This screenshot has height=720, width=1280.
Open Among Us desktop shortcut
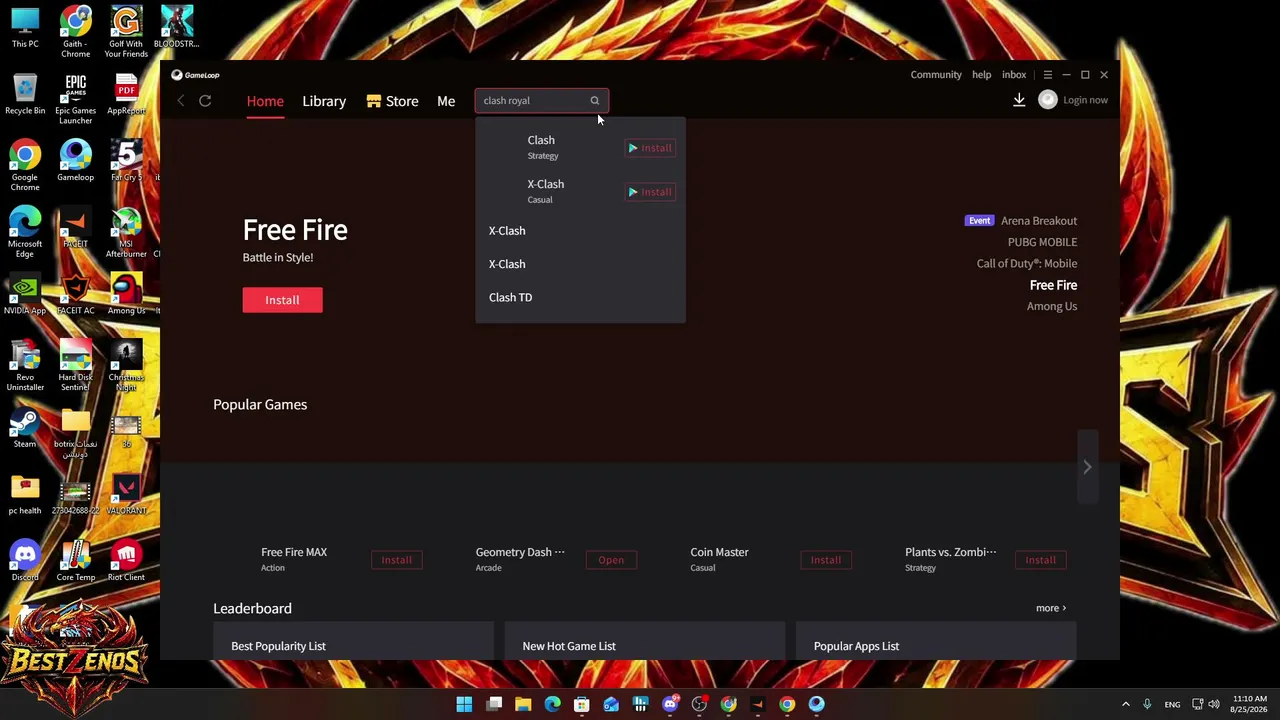click(x=126, y=296)
